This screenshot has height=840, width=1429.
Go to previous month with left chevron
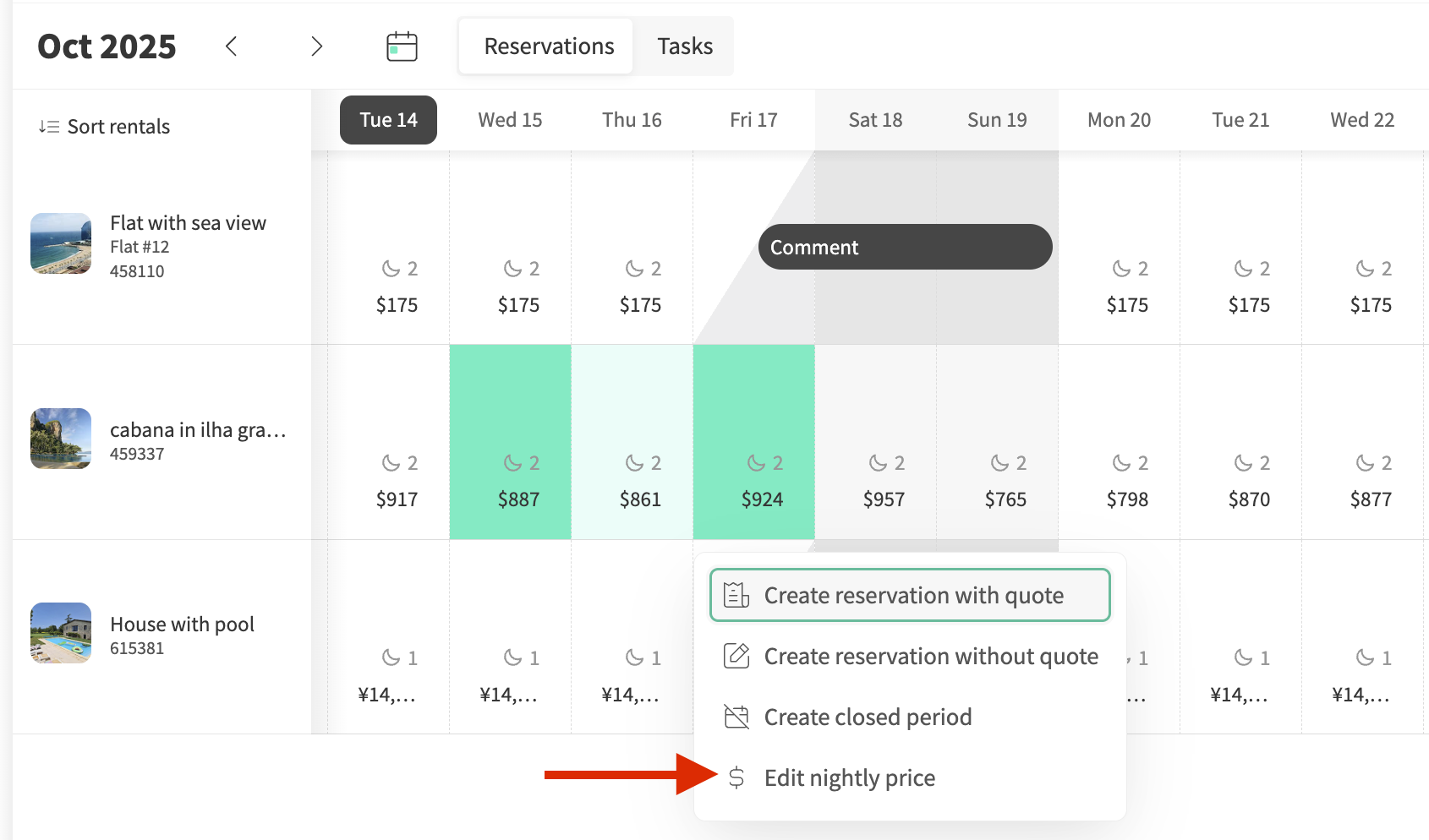(x=231, y=46)
